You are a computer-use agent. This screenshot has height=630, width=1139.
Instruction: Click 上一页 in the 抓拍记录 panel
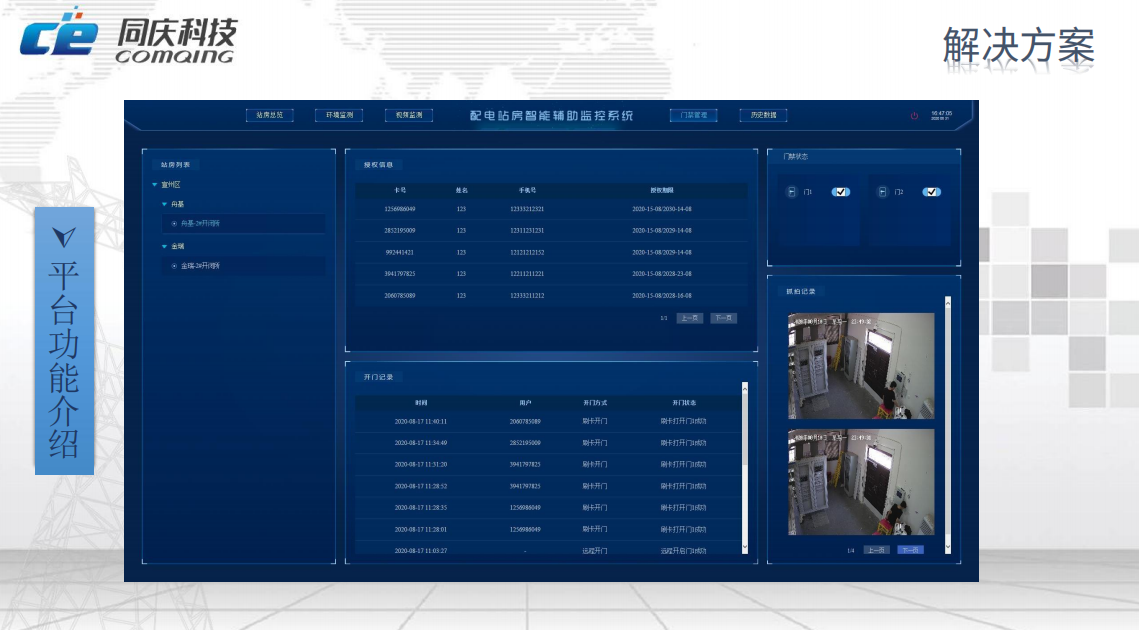pyautogui.click(x=876, y=550)
